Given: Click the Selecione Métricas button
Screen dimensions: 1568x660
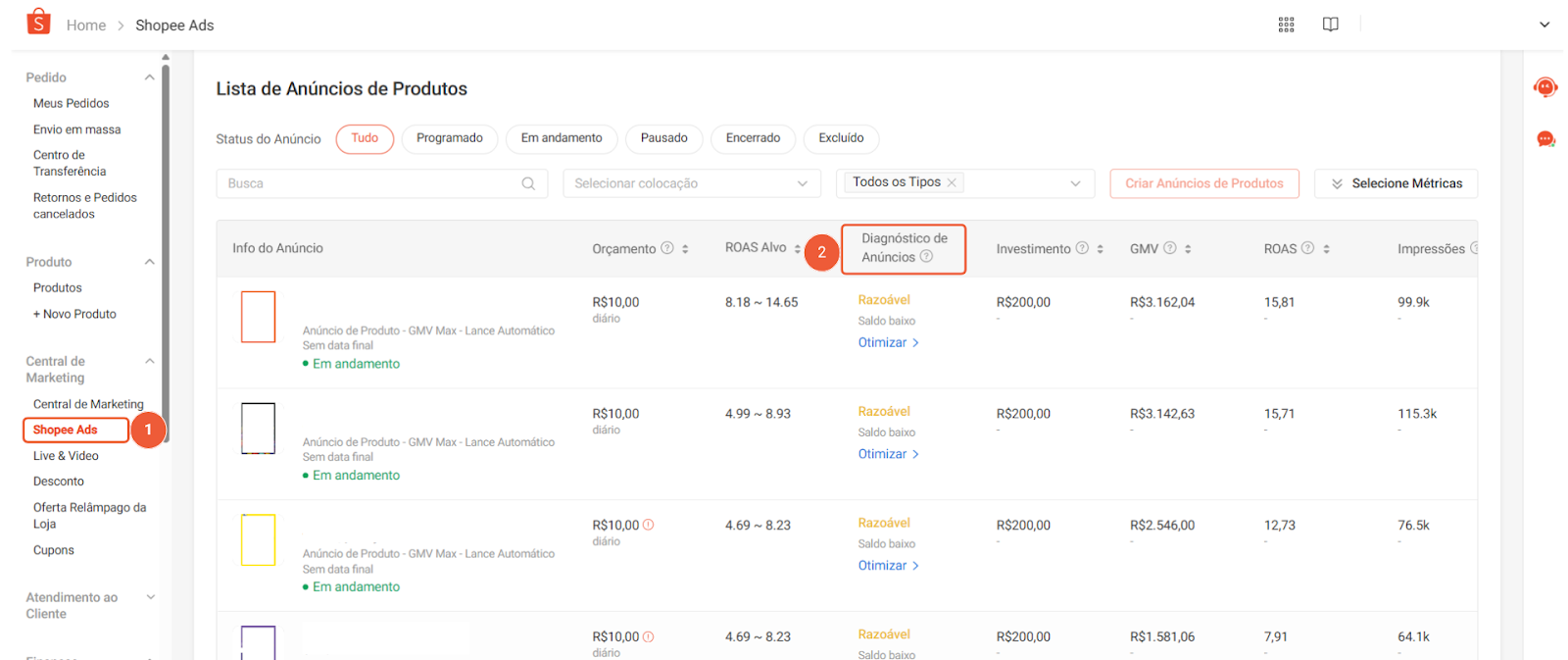Looking at the screenshot, I should (1396, 183).
